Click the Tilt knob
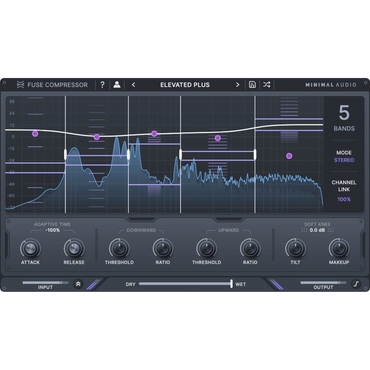 [x=295, y=248]
